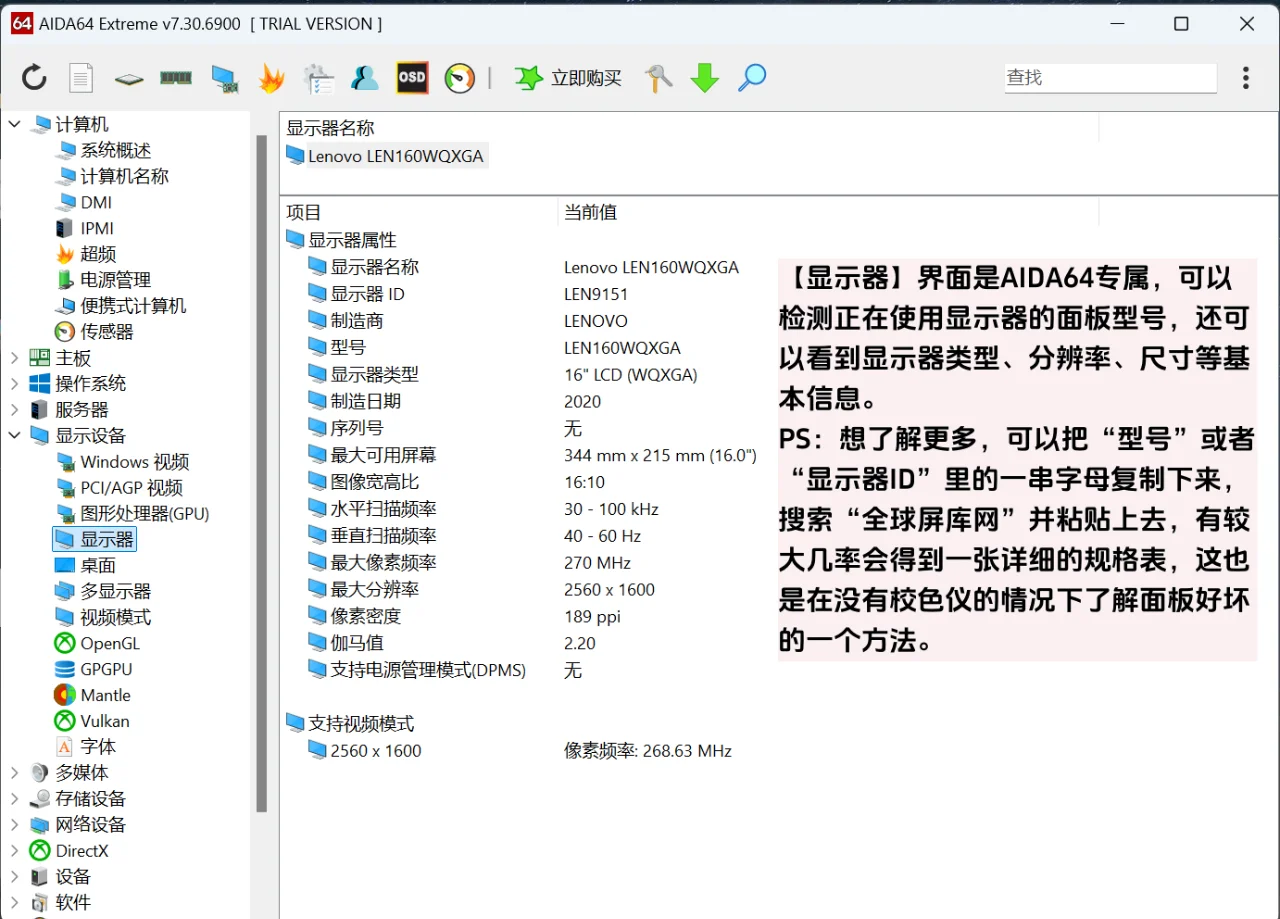Expand the 主板 tree node

coord(15,358)
